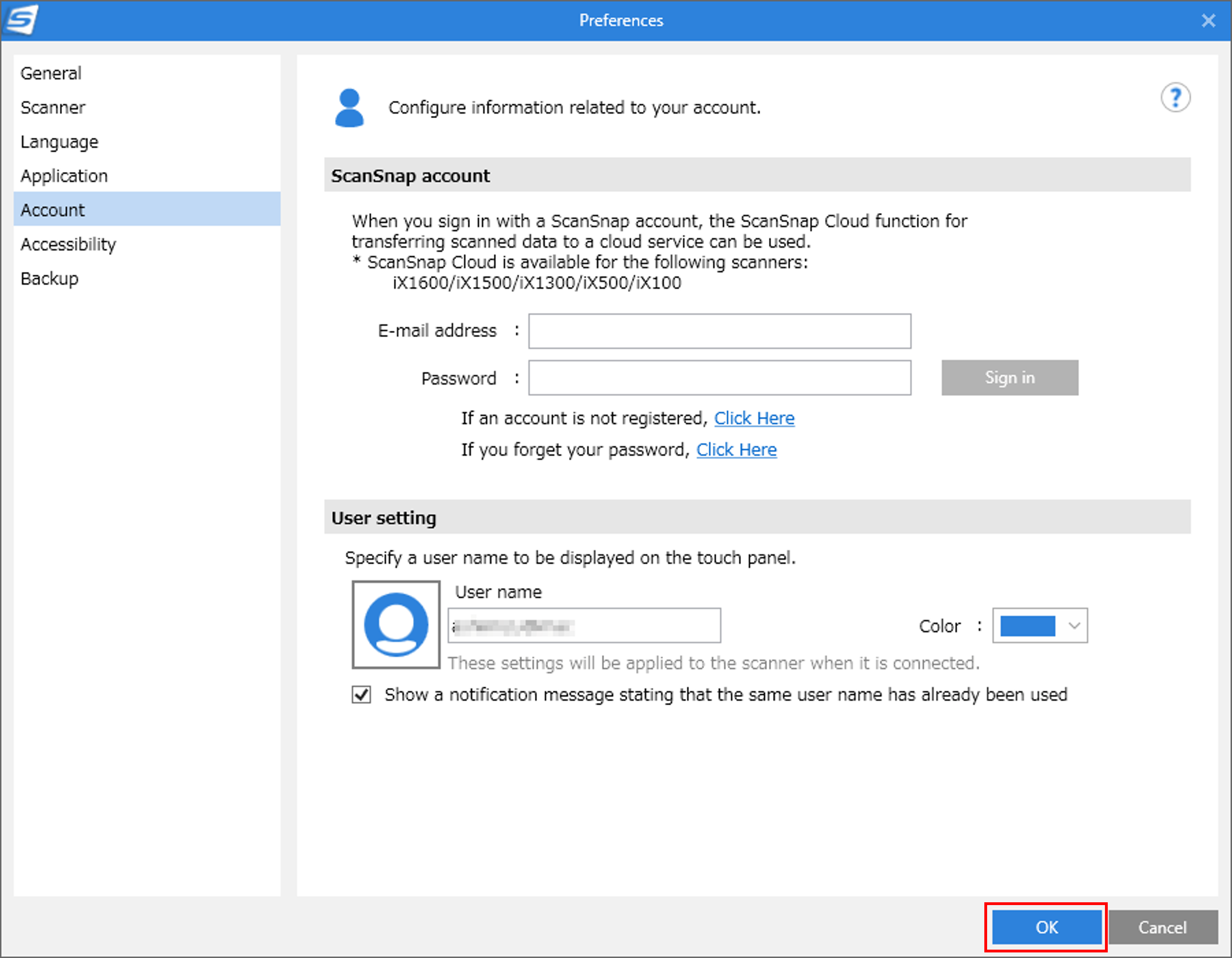This screenshot has height=958, width=1232.
Task: Click the User name input field
Action: click(x=584, y=625)
